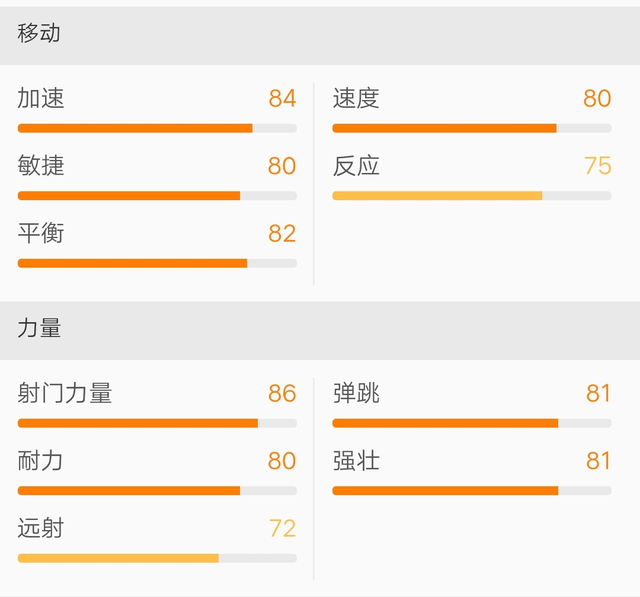
Task: Tap the 加速 label
Action: click(41, 98)
